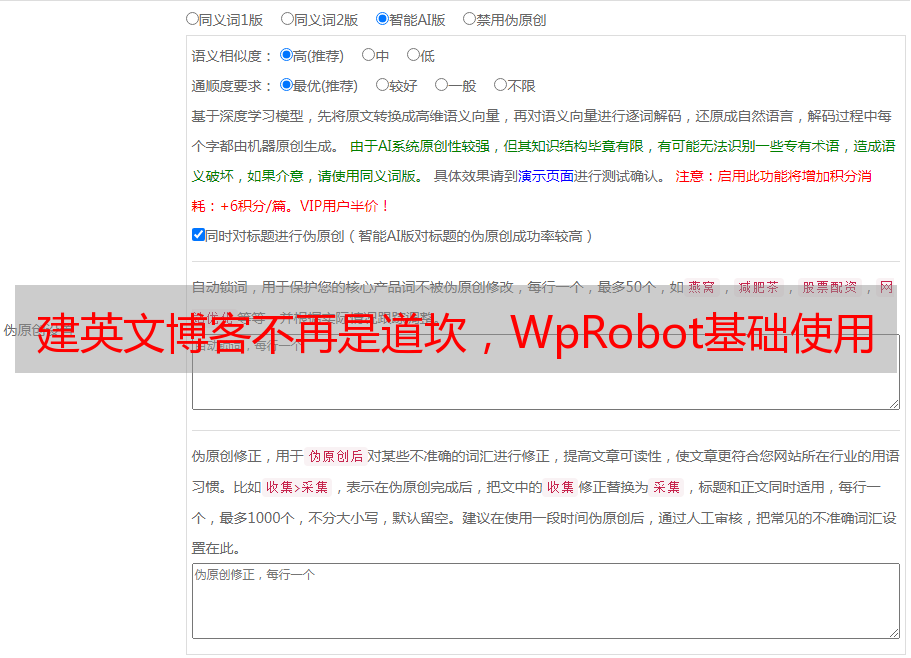The image size is (911, 658).
Task: Pick 较好 for 通顺度要求
Action: (382, 85)
